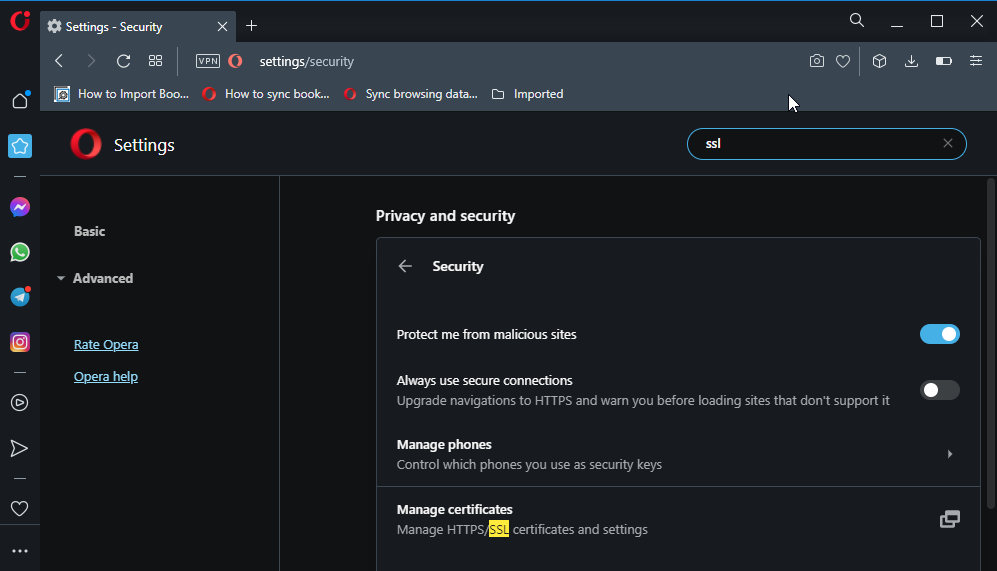
Task: Open the sidebar Bookmarks star icon
Action: 20,146
